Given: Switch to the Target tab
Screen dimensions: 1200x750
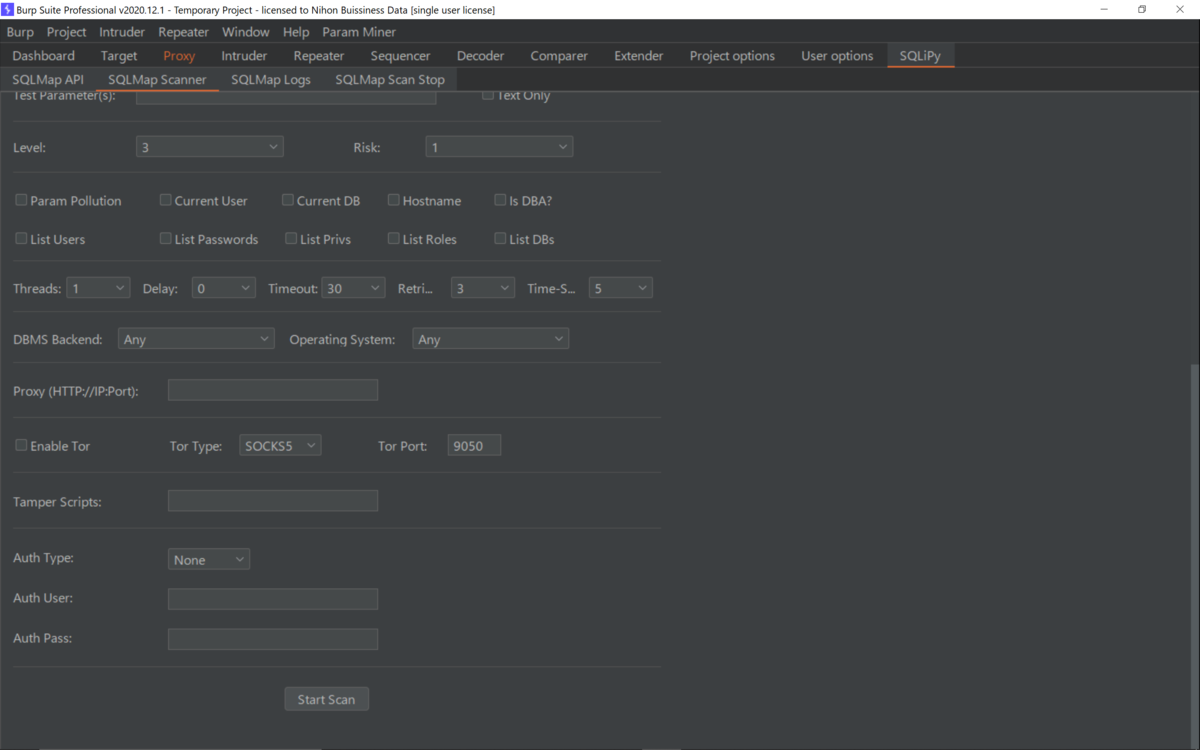Looking at the screenshot, I should (119, 56).
